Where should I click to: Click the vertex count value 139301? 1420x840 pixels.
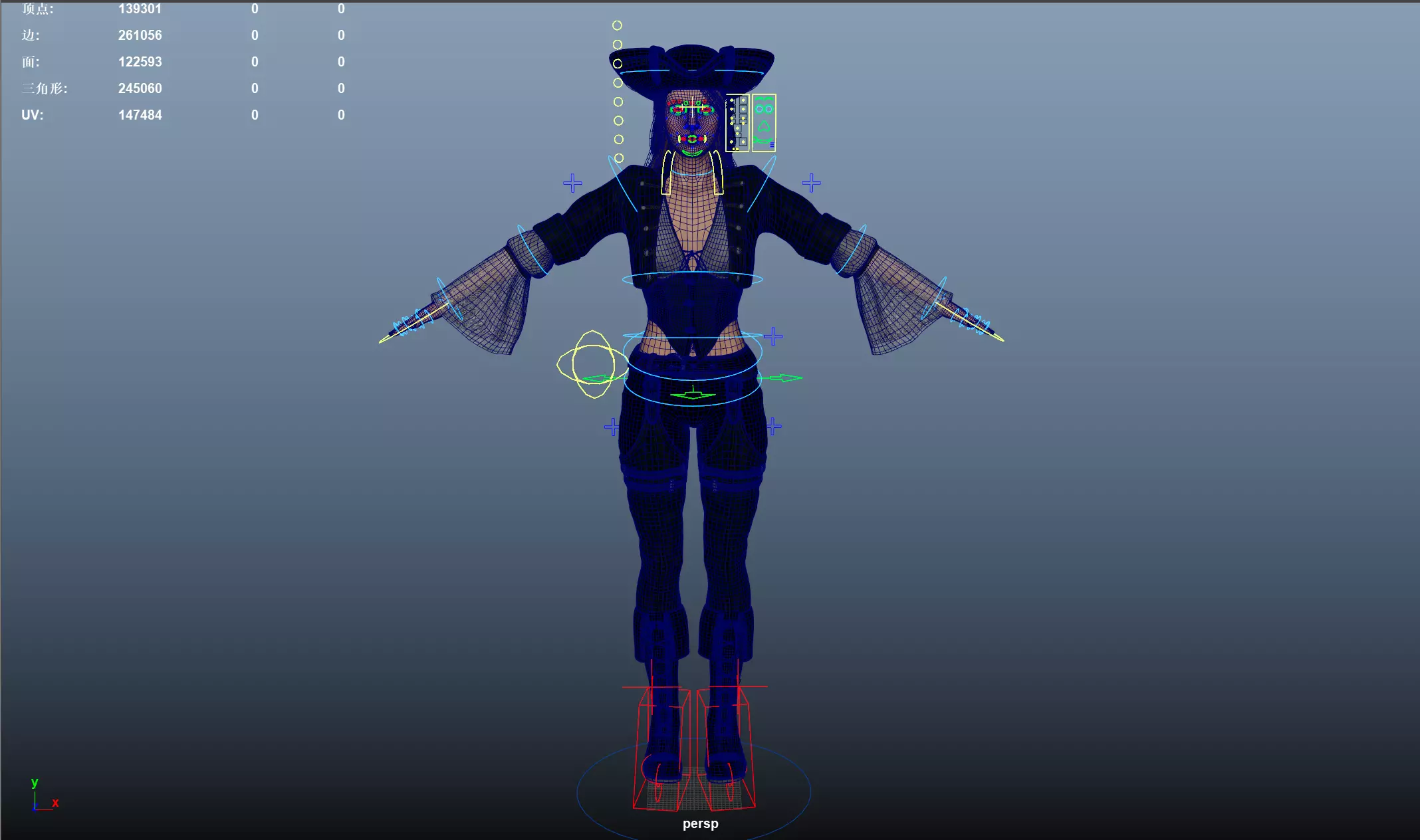point(140,9)
